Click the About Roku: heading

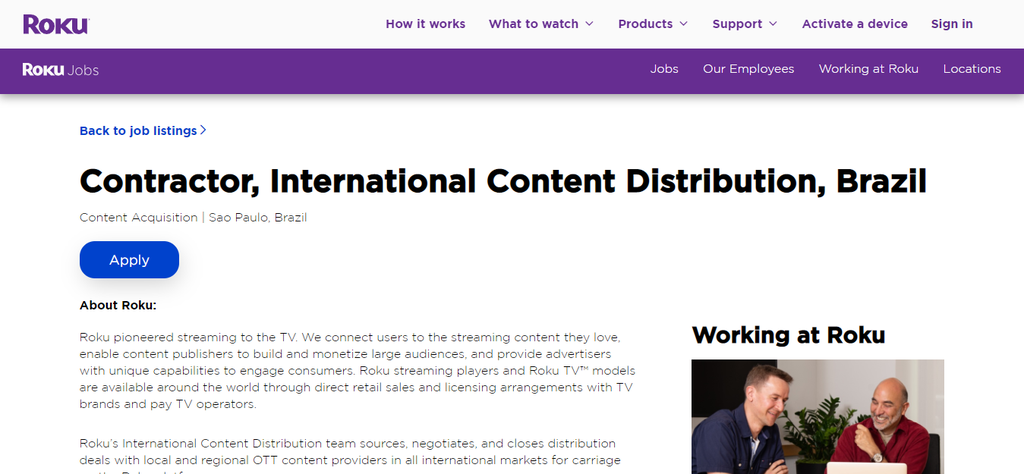[118, 305]
